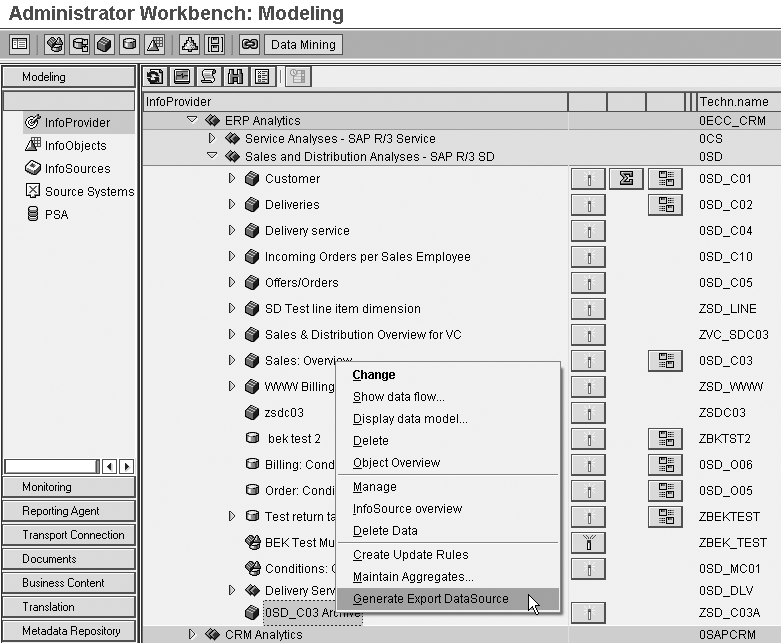
Task: Expand Sales & Distribution Overview for VC
Action: click(232, 334)
